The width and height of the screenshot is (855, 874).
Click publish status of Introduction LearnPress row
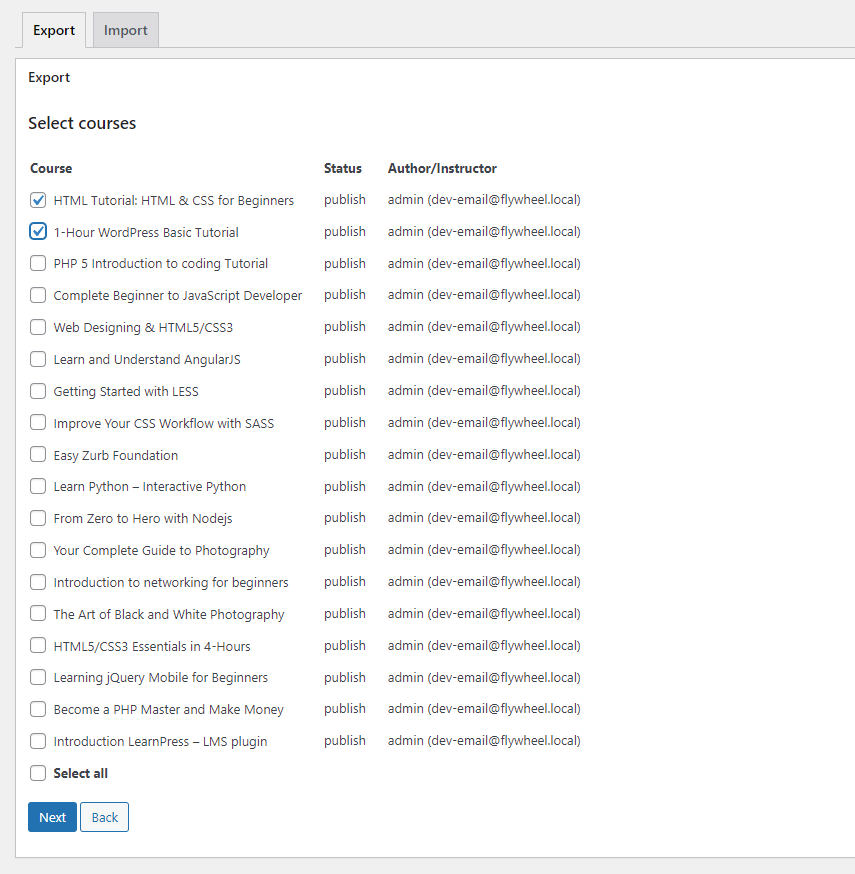pyautogui.click(x=345, y=741)
